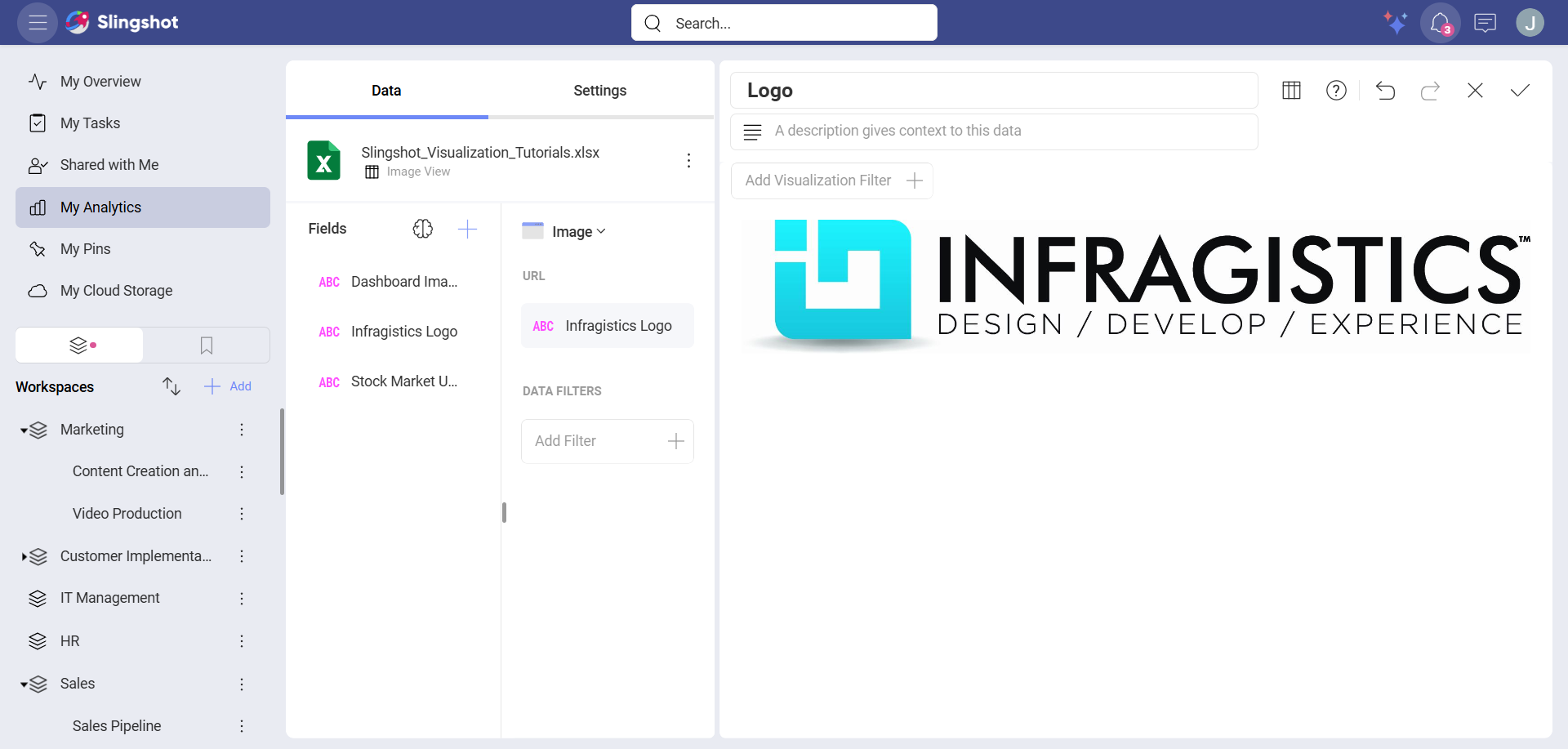Click the Excel file icon
Viewport: 1568px width, 749px height.
[x=323, y=160]
